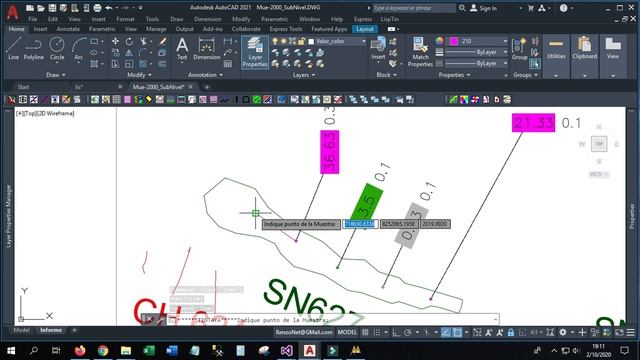640x360 pixels.
Task: Toggle annotation scale lock icon
Action: click(x=511, y=332)
